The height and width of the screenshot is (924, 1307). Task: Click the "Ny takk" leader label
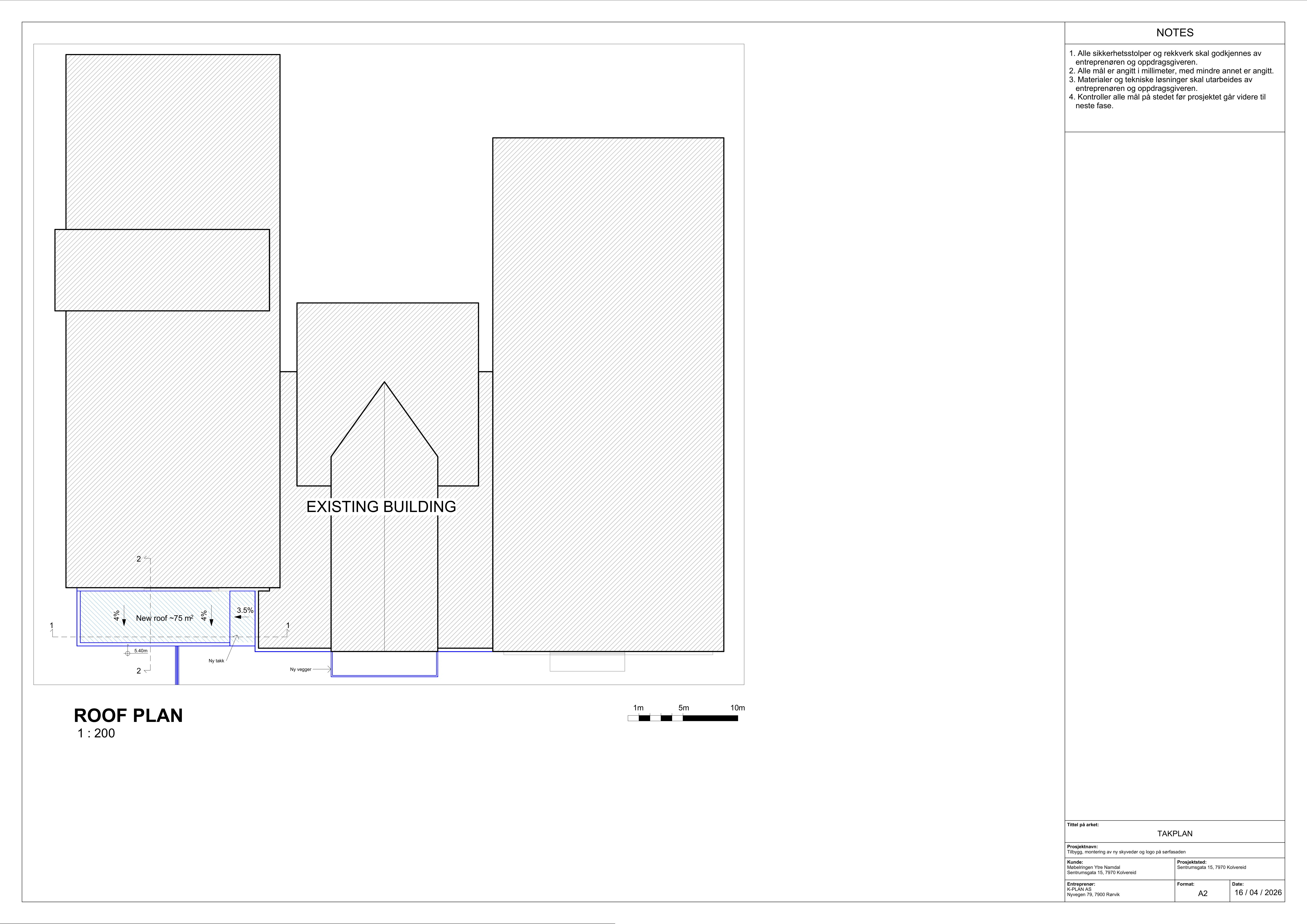pos(216,661)
